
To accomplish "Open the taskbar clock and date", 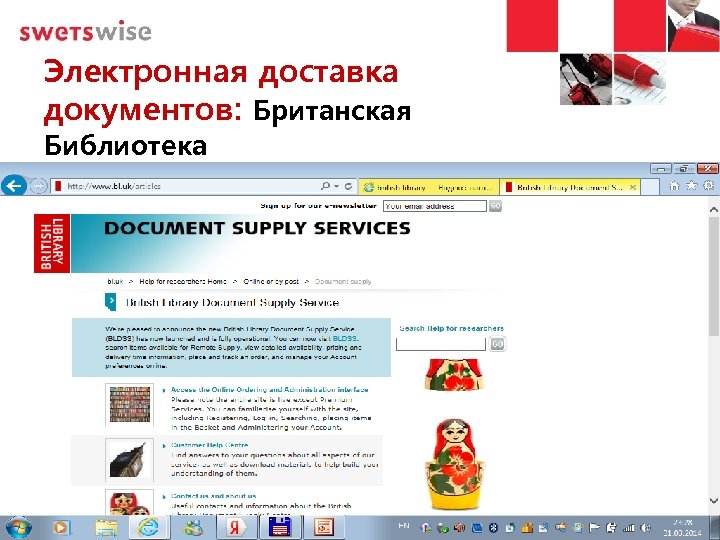I will click(682, 527).
